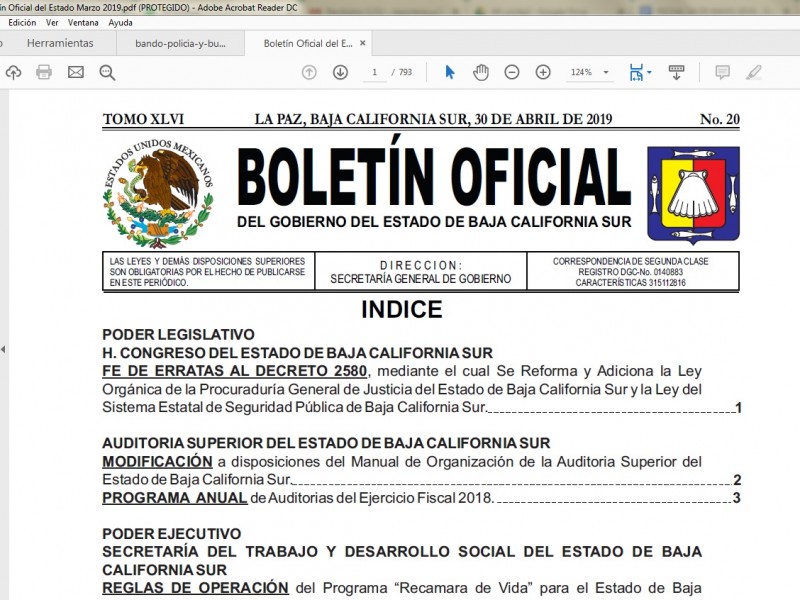Click the scrolling mode keyboard icon
800x600 pixels.
676,72
